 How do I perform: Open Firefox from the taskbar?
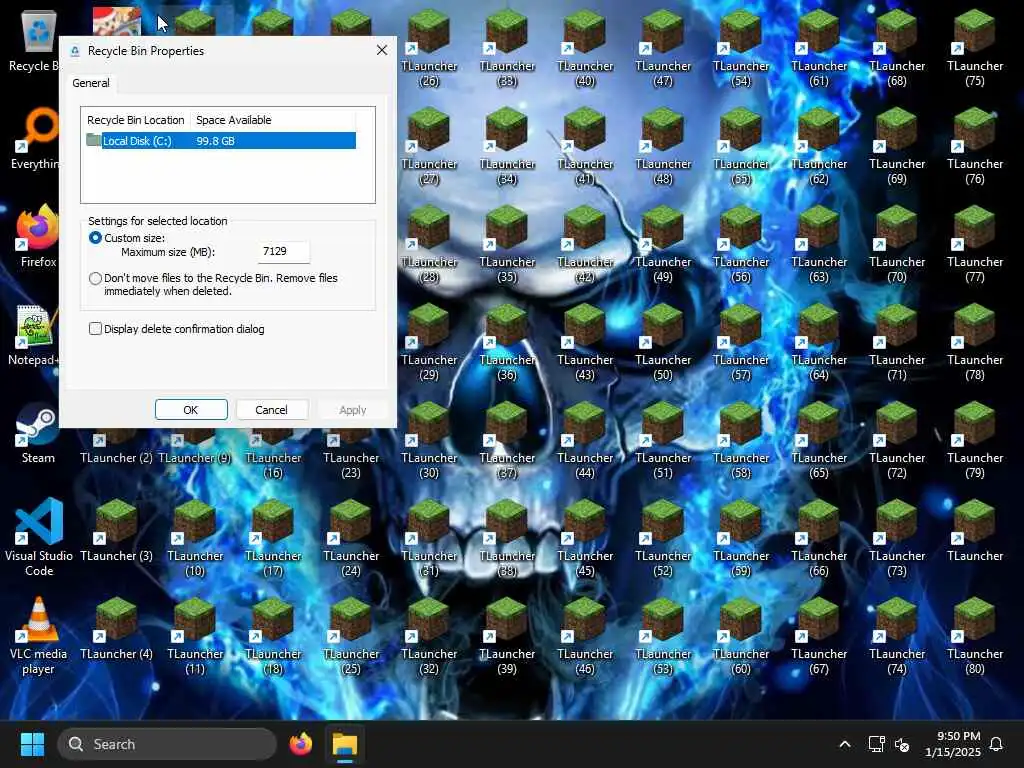(x=300, y=744)
